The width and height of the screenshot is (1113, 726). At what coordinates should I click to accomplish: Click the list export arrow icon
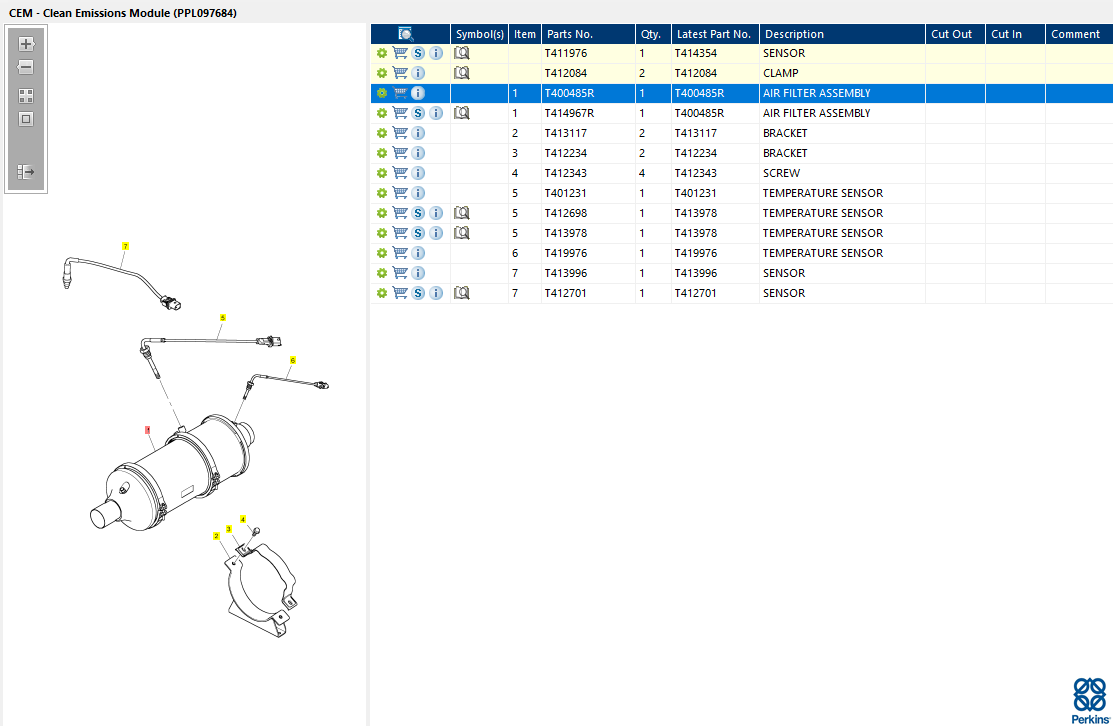click(26, 172)
